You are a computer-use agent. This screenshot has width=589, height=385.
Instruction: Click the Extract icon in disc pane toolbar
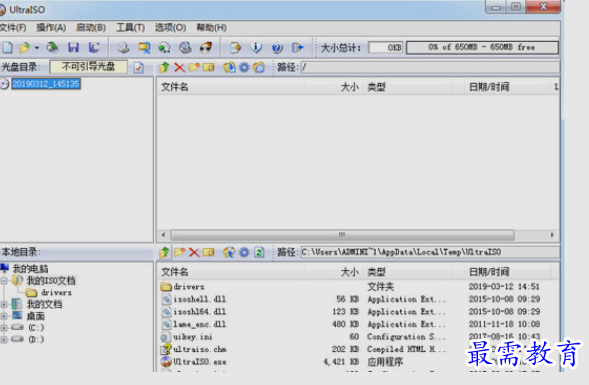coord(229,67)
